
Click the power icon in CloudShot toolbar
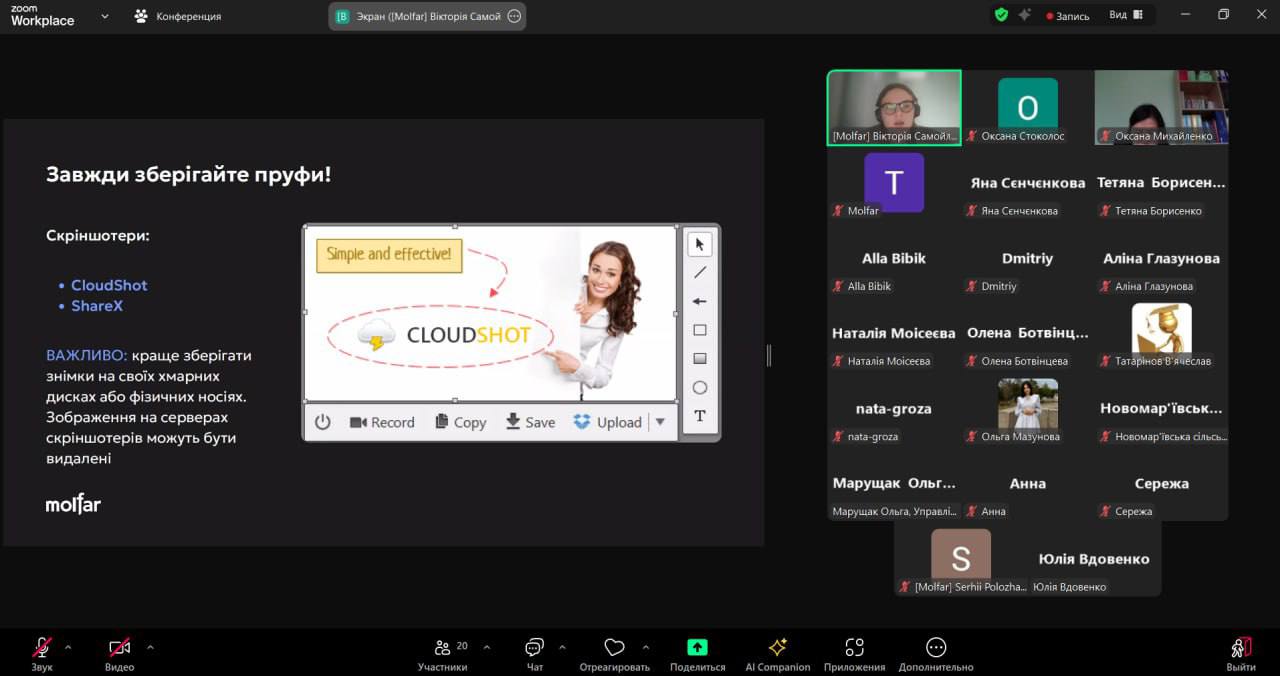pyautogui.click(x=322, y=422)
